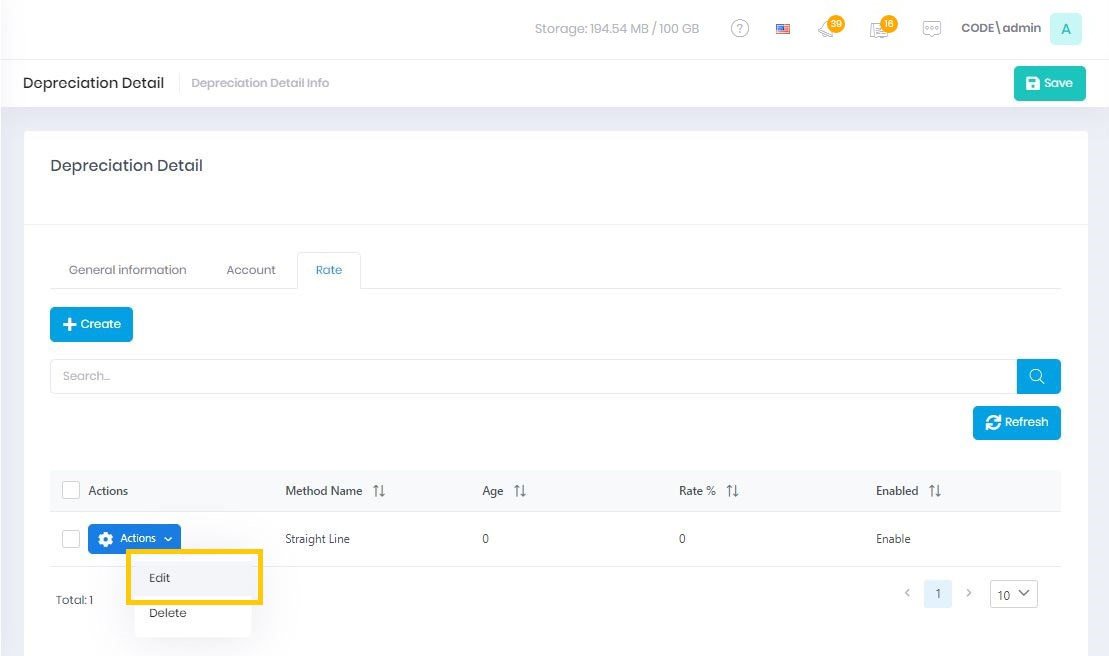Choose Edit from the Actions menu

pos(160,578)
